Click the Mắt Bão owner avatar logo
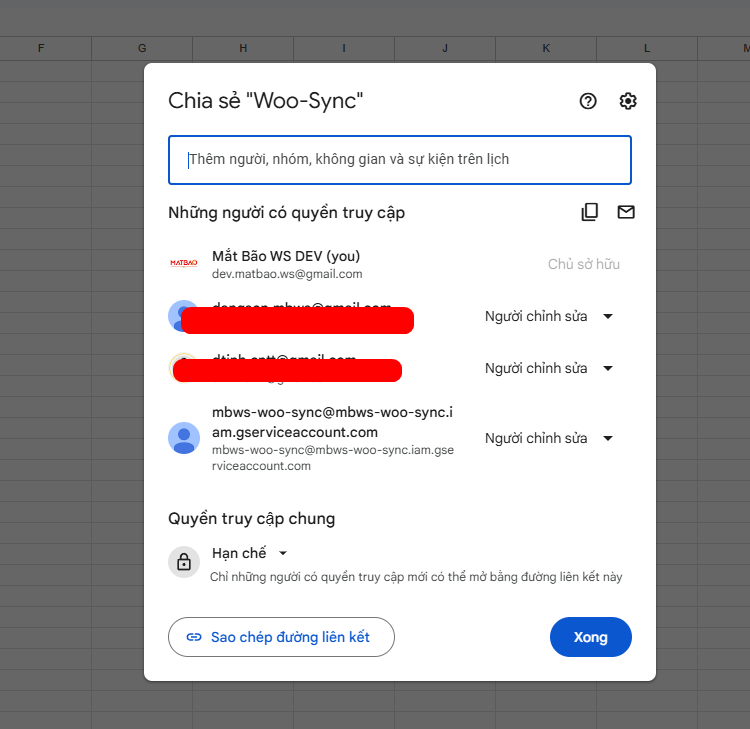The image size is (750, 729). [x=184, y=264]
